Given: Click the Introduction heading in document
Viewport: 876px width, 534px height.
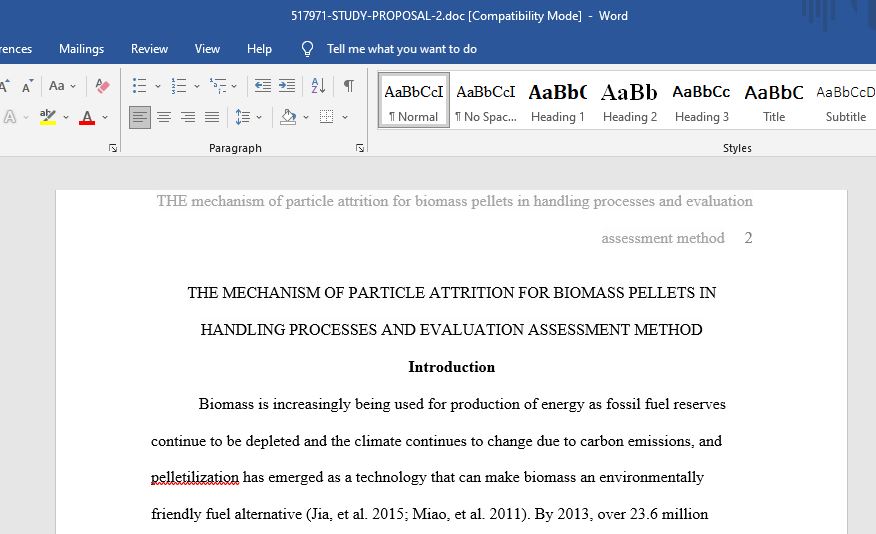Looking at the screenshot, I should click(451, 367).
